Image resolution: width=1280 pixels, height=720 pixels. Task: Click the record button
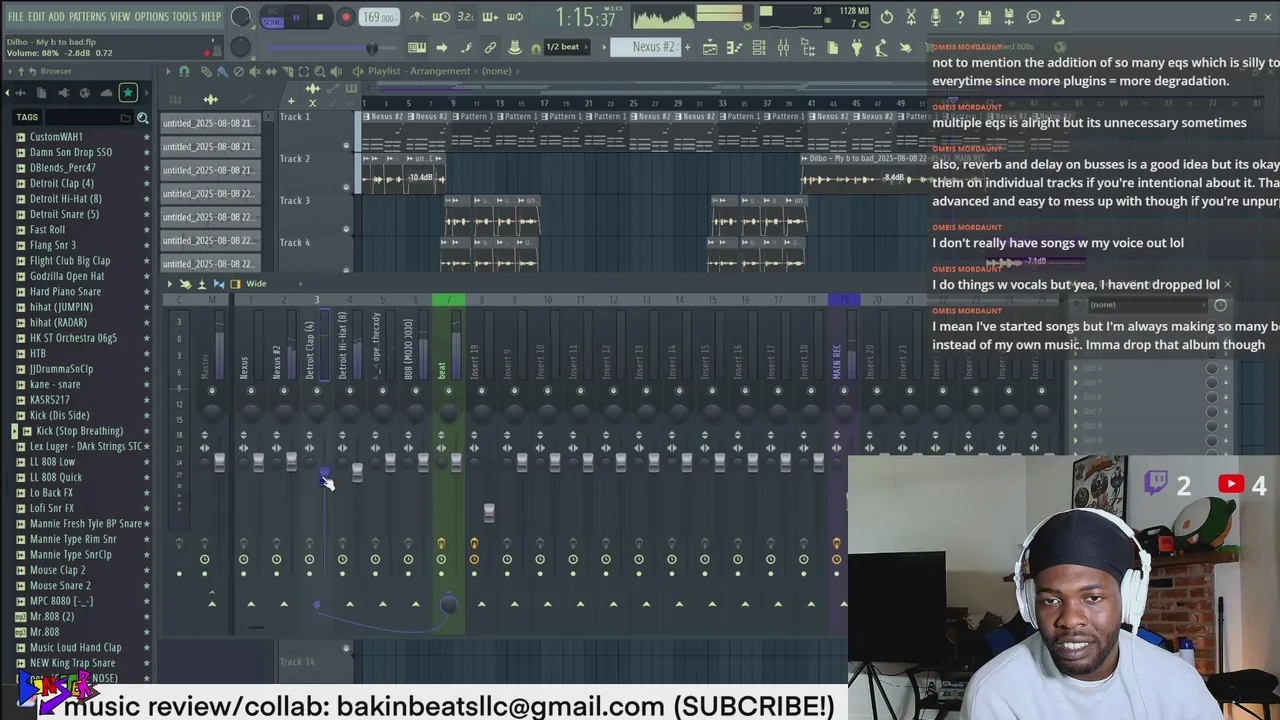(x=345, y=17)
